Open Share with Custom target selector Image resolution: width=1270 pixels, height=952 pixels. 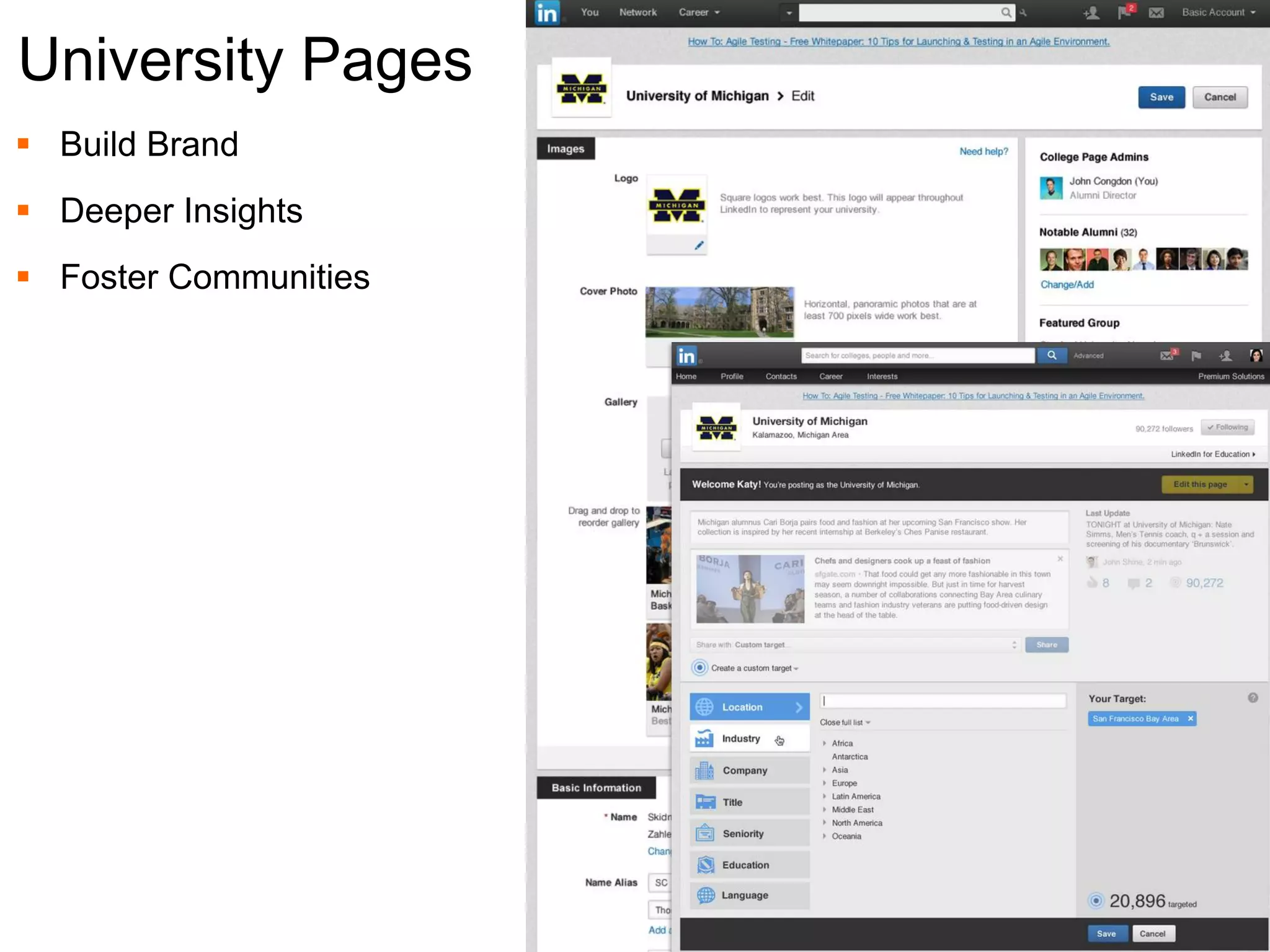pos(857,645)
